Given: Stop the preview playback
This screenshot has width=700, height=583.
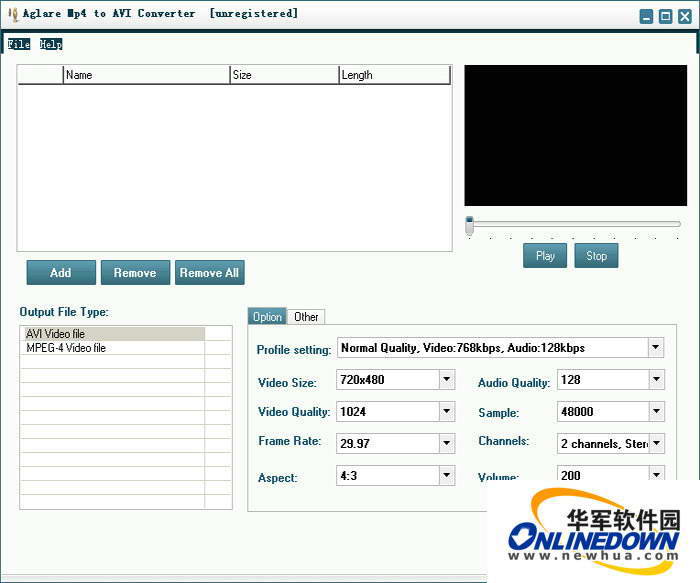Looking at the screenshot, I should [596, 255].
